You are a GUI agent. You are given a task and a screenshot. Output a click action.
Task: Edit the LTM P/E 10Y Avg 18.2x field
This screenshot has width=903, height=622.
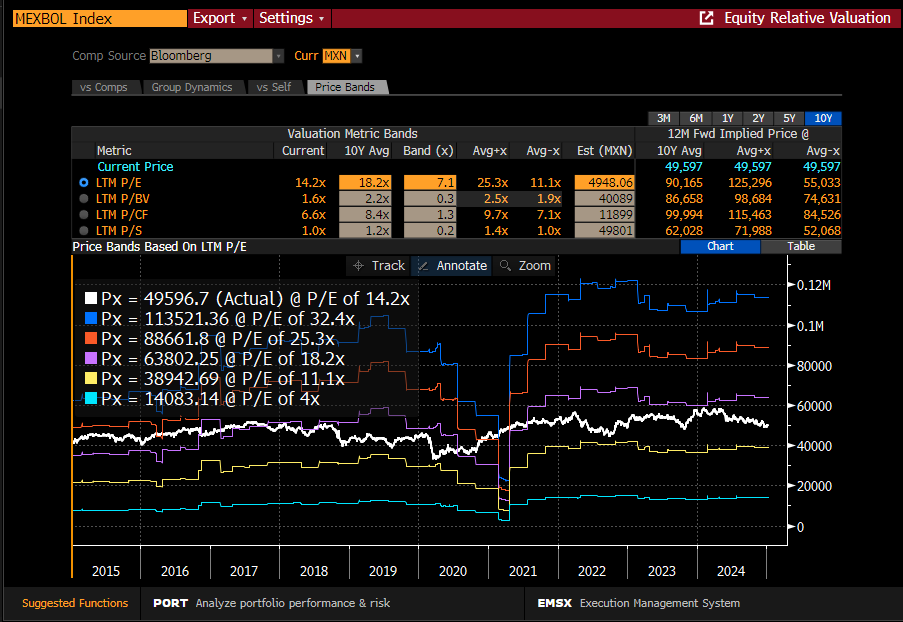365,183
